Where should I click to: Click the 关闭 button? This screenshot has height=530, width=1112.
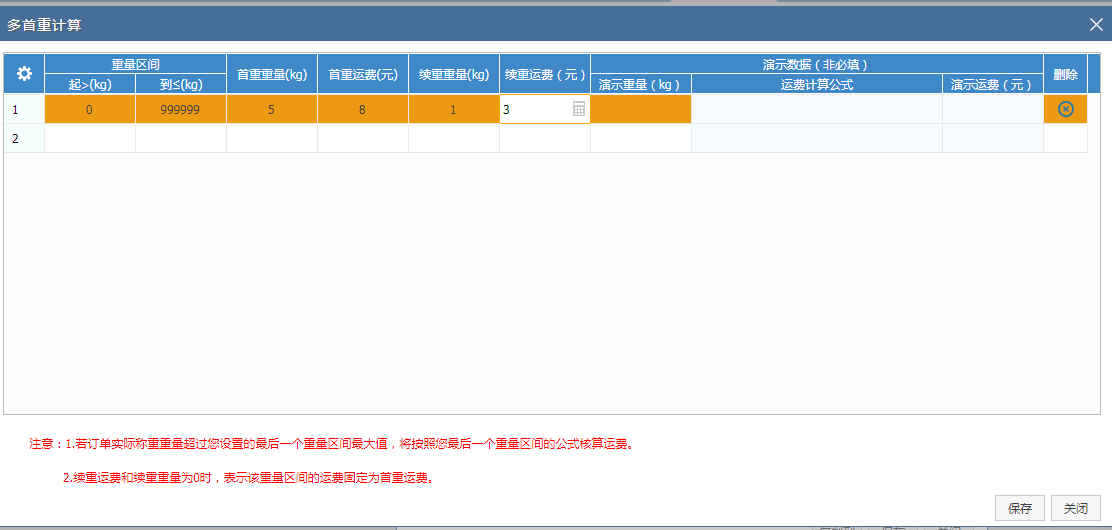(x=1076, y=508)
